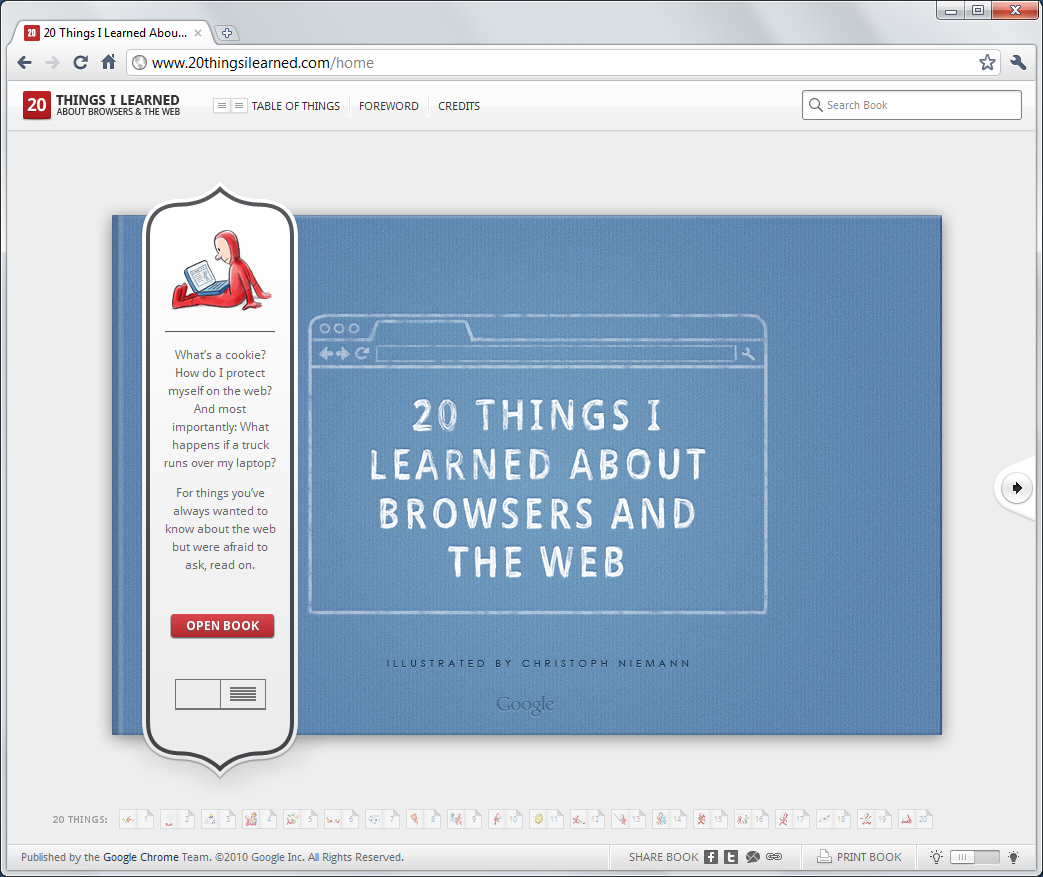Jump to thing 13 thumbnail
Image resolution: width=1043 pixels, height=877 pixels.
[x=629, y=819]
